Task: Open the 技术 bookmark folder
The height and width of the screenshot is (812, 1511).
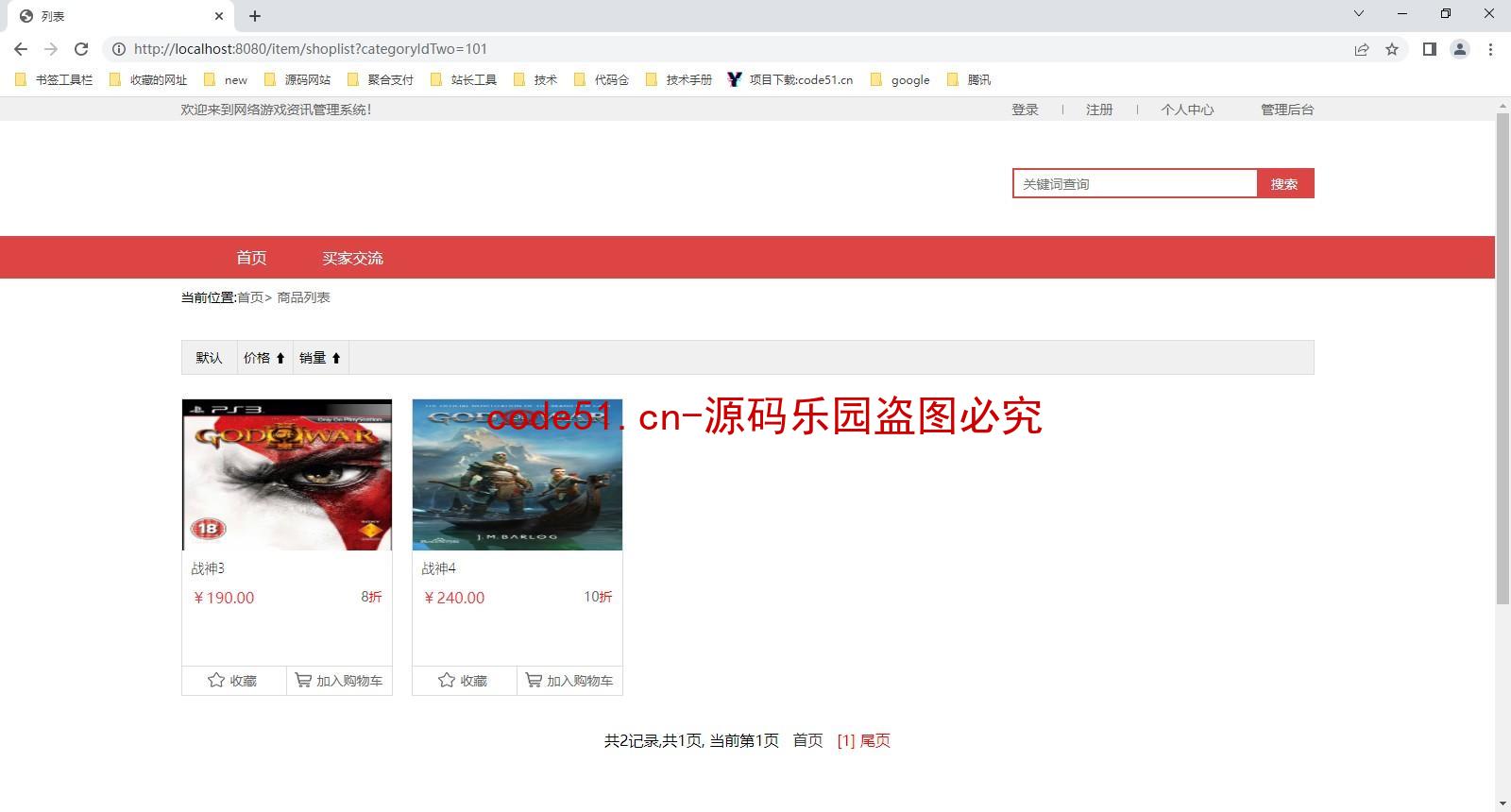Action: click(x=535, y=80)
